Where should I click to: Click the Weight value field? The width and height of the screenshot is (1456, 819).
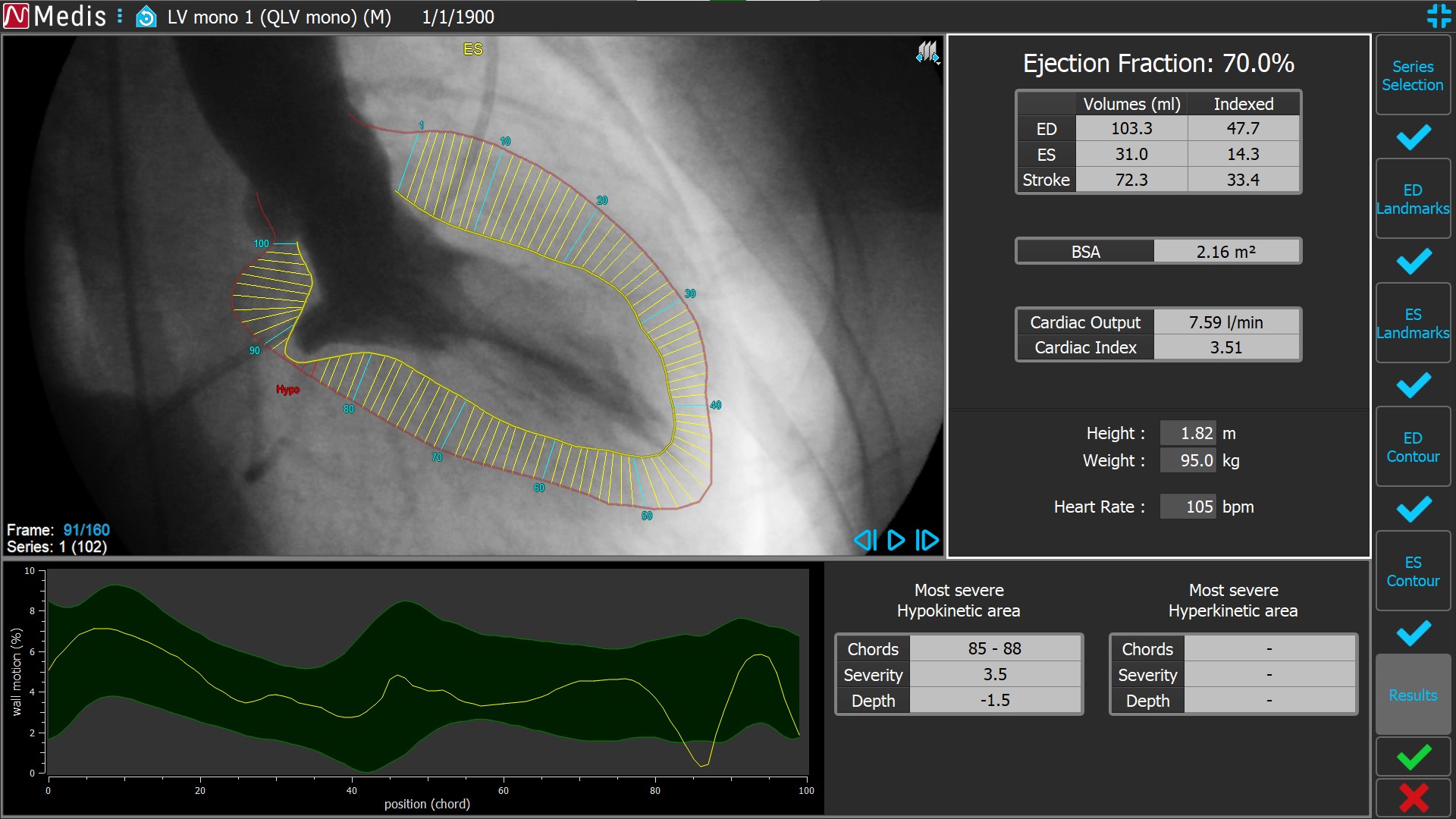point(1188,460)
